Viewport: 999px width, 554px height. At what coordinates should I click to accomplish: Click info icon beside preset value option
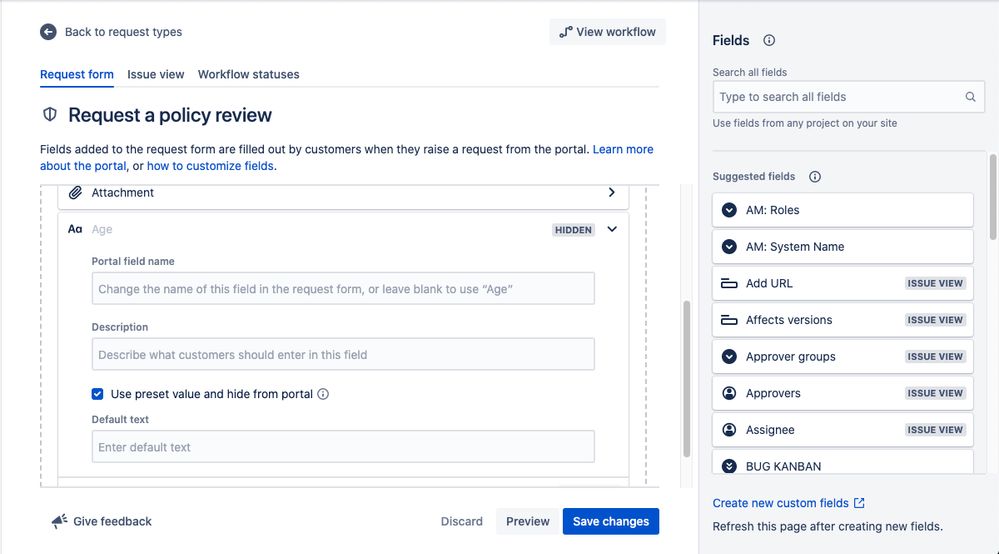(323, 394)
